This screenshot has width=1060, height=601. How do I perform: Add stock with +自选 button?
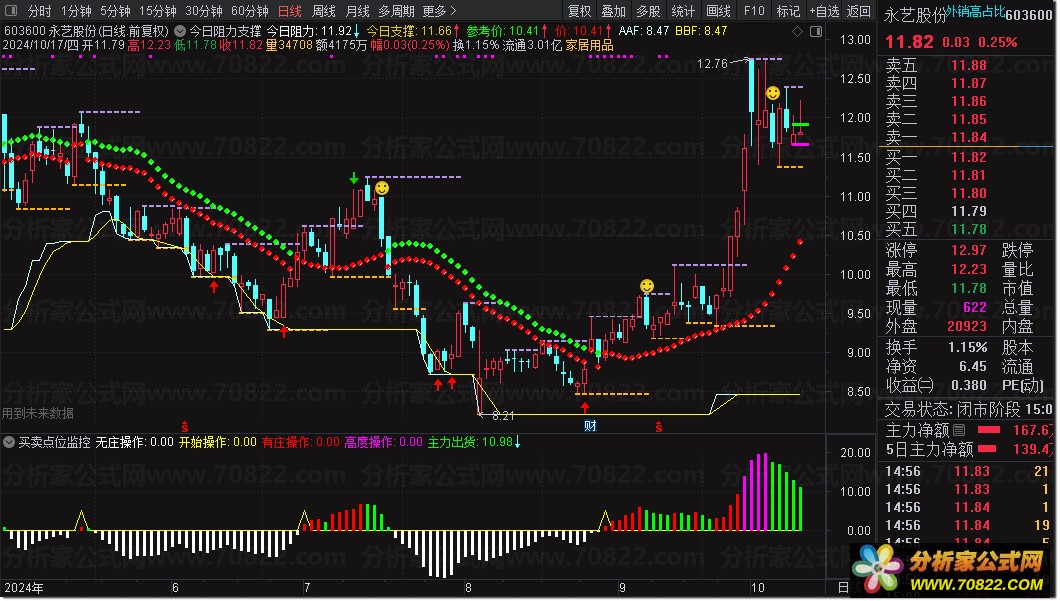824,11
